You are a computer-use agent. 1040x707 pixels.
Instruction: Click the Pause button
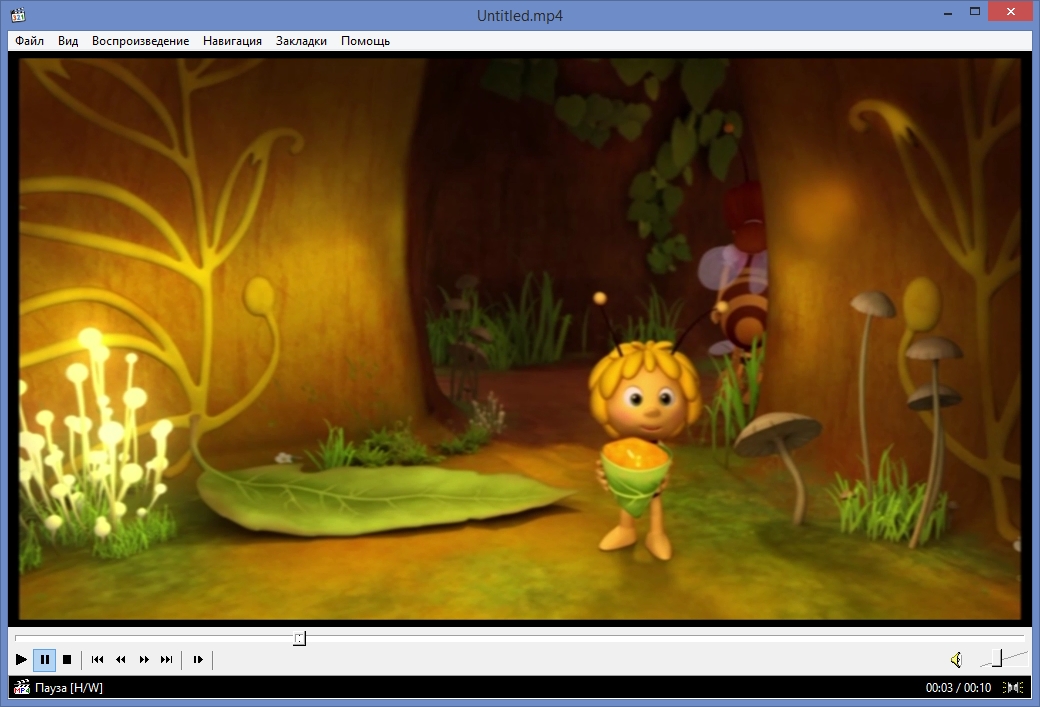tap(44, 659)
